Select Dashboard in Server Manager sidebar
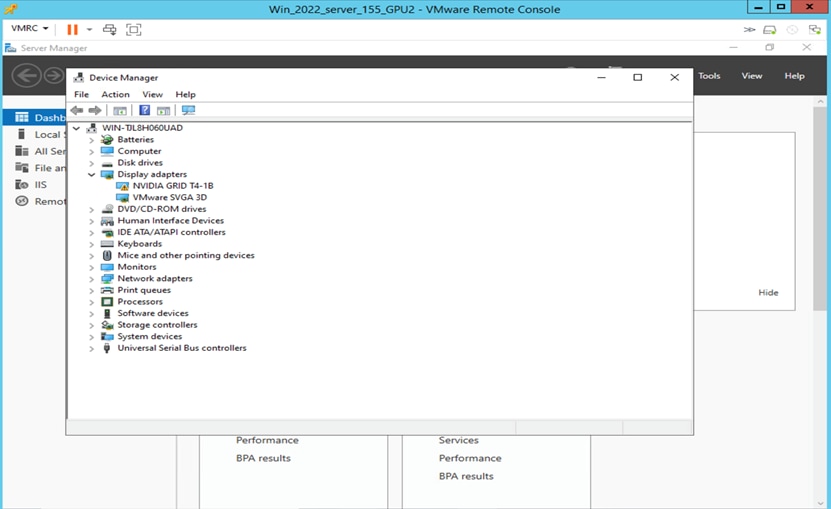This screenshot has width=831, height=509. tap(35, 117)
